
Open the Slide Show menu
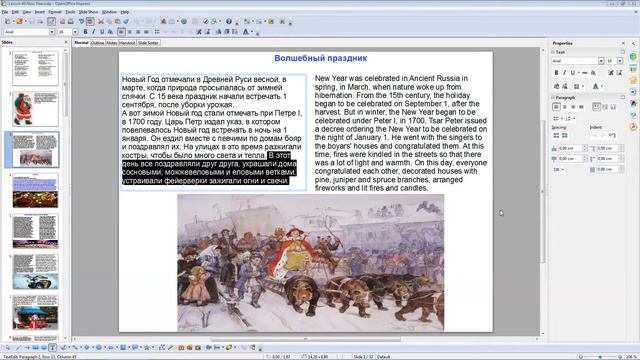point(88,12)
